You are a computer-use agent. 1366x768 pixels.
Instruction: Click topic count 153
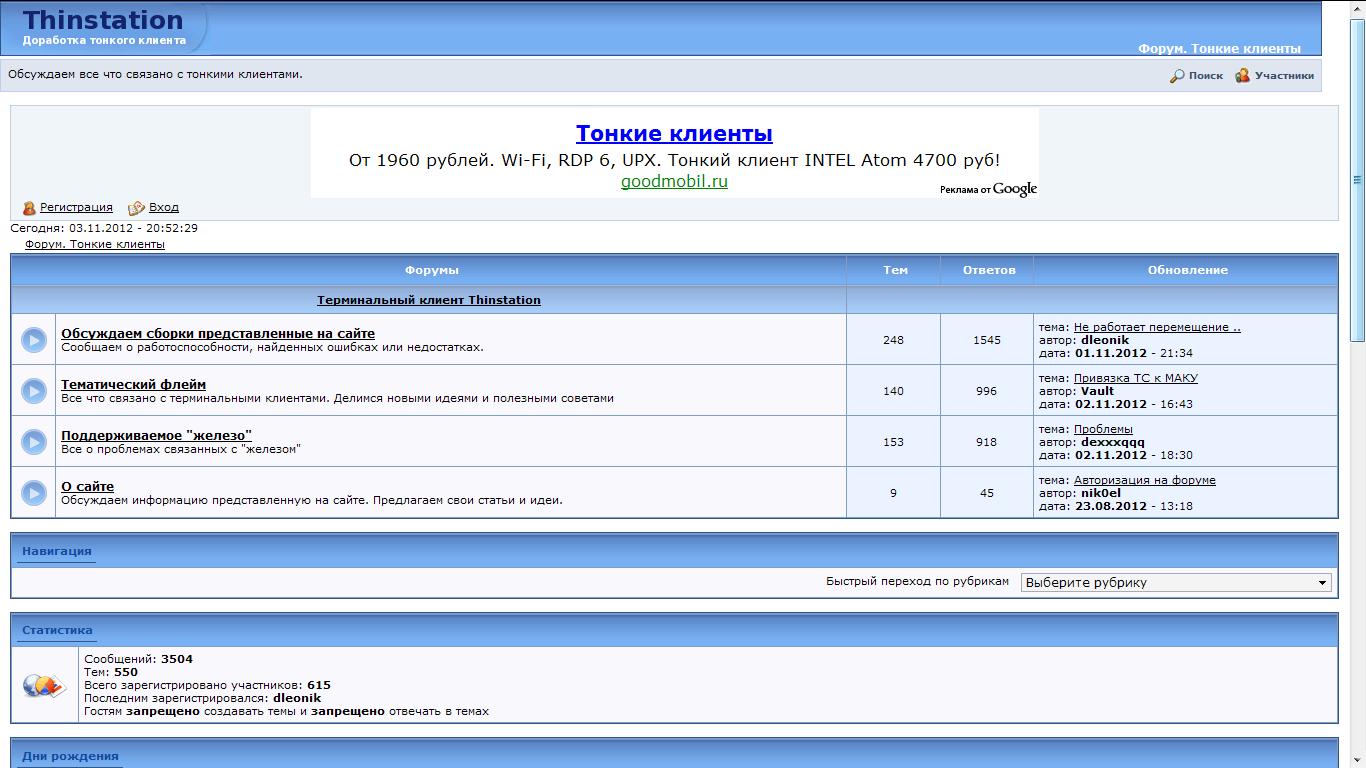[893, 442]
